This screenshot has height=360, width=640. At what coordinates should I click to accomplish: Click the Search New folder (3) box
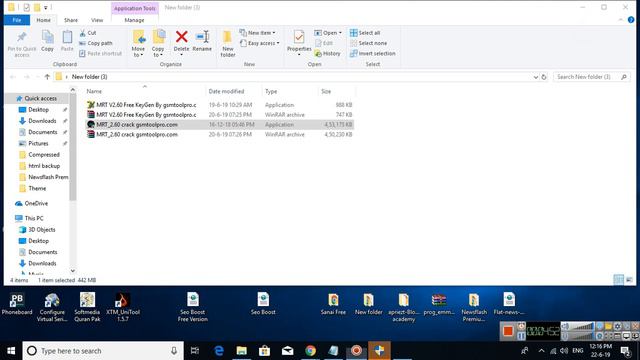click(591, 77)
